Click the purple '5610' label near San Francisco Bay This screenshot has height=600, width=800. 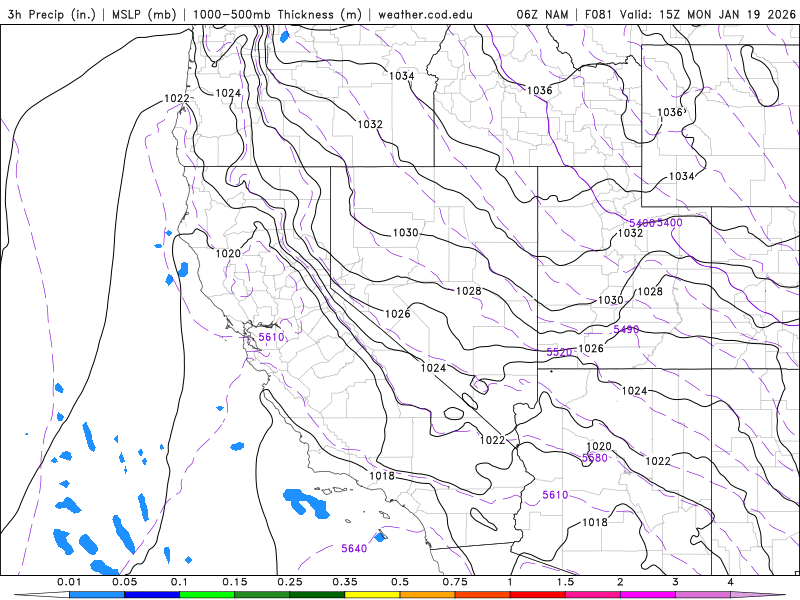(271, 337)
